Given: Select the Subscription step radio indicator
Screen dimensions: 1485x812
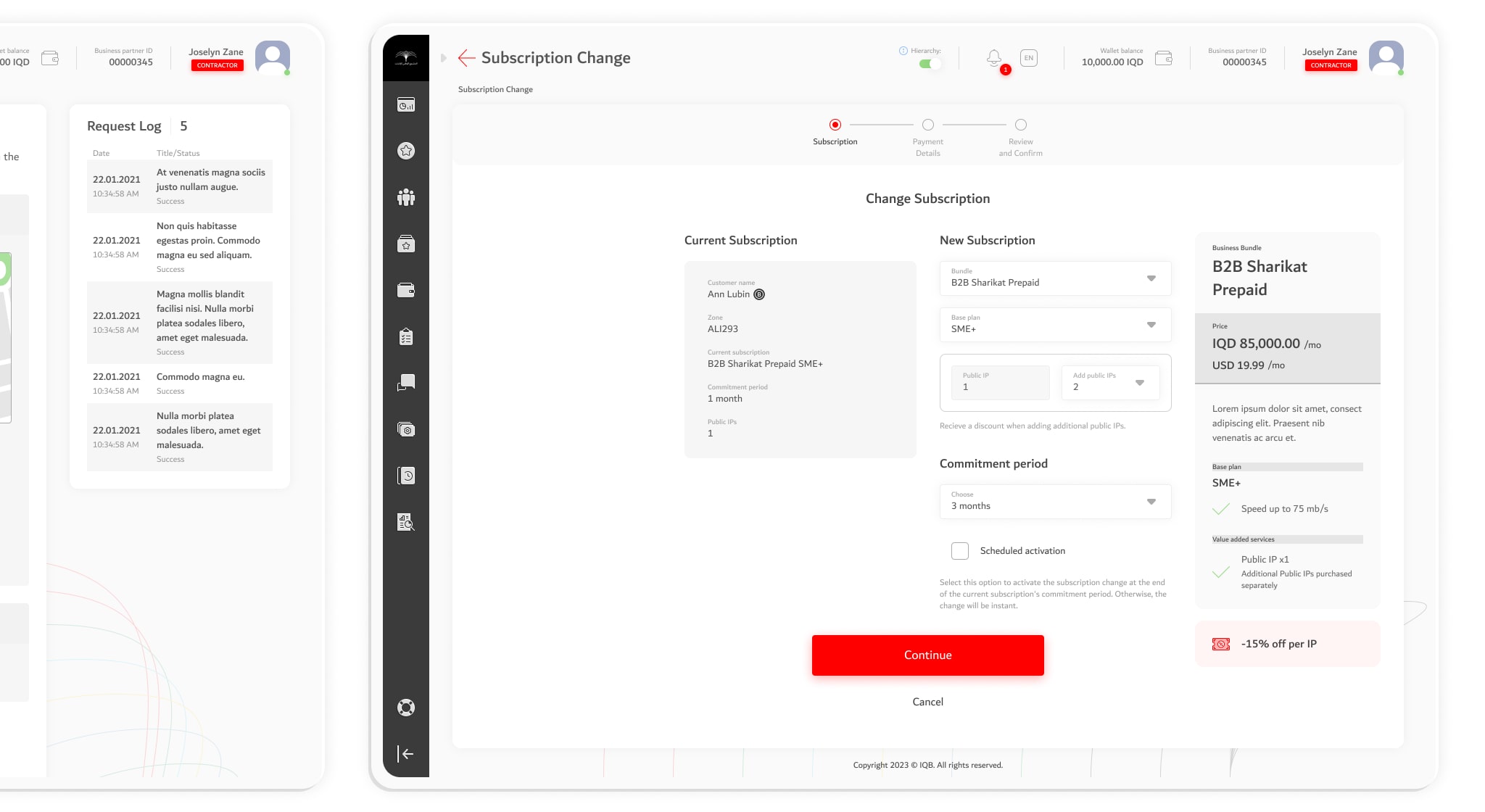Looking at the screenshot, I should [835, 125].
